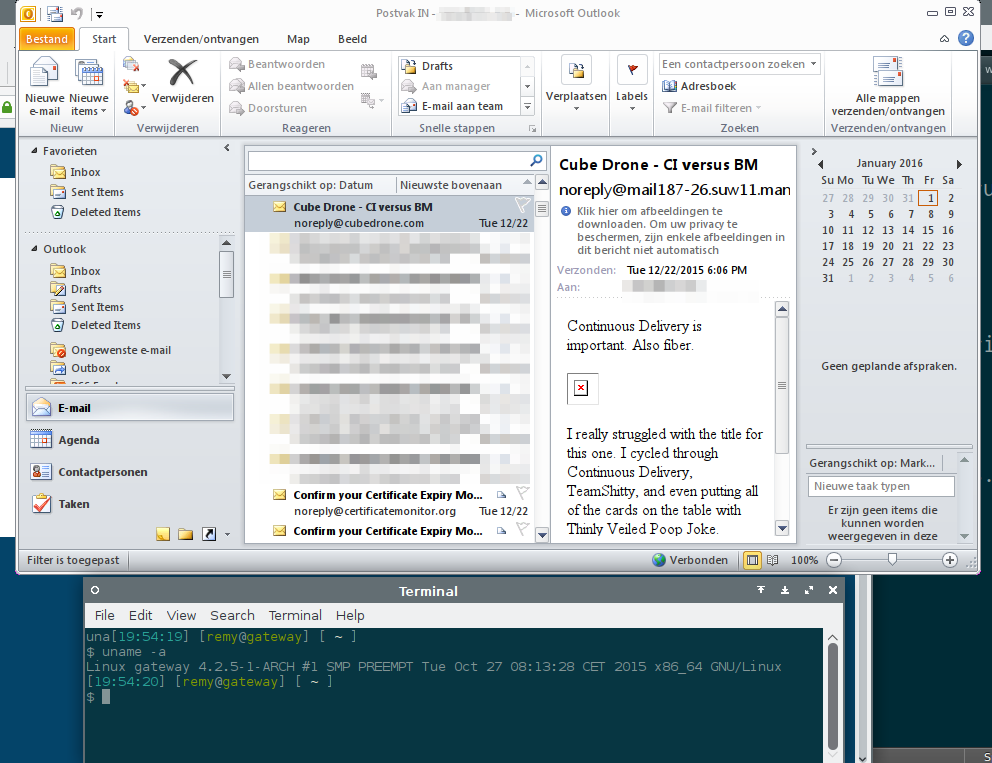Collapse the Outlook folder tree
The image size is (992, 763).
(34, 249)
